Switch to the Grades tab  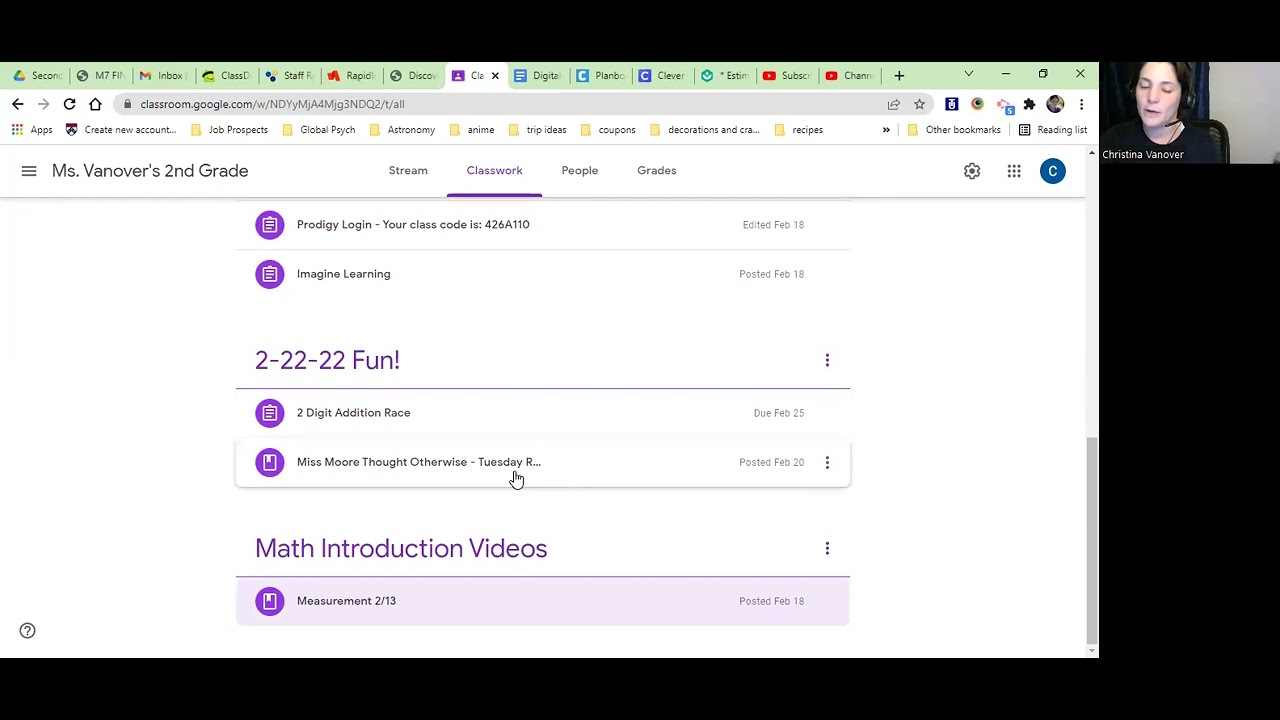(657, 171)
